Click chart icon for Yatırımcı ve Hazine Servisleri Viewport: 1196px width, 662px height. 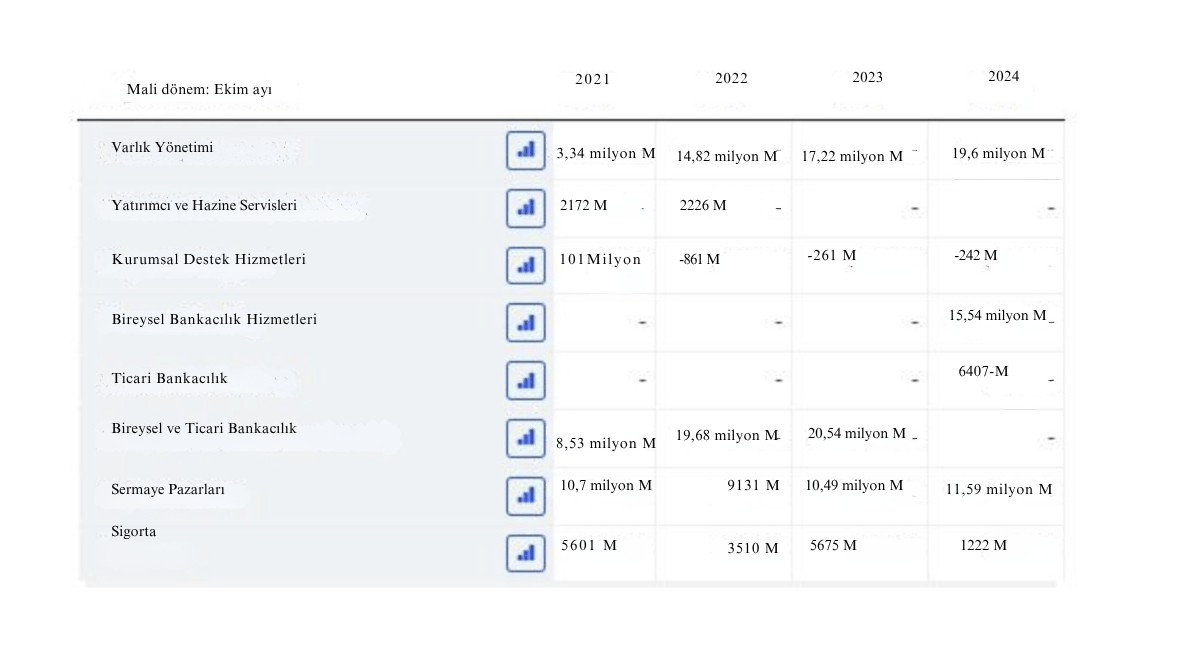pyautogui.click(x=525, y=208)
